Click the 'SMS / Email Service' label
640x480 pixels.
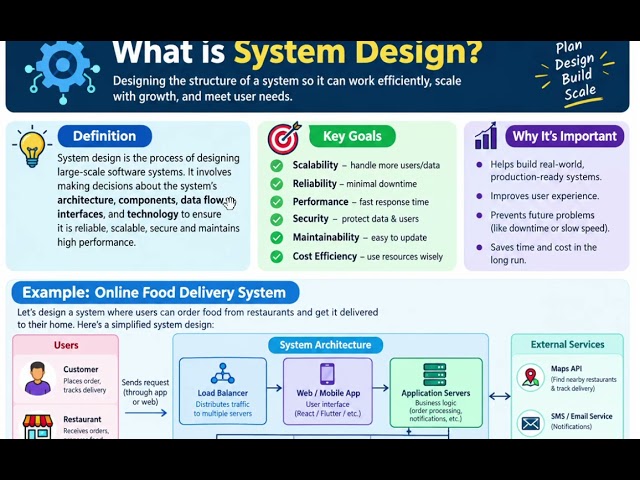pyautogui.click(x=581, y=416)
